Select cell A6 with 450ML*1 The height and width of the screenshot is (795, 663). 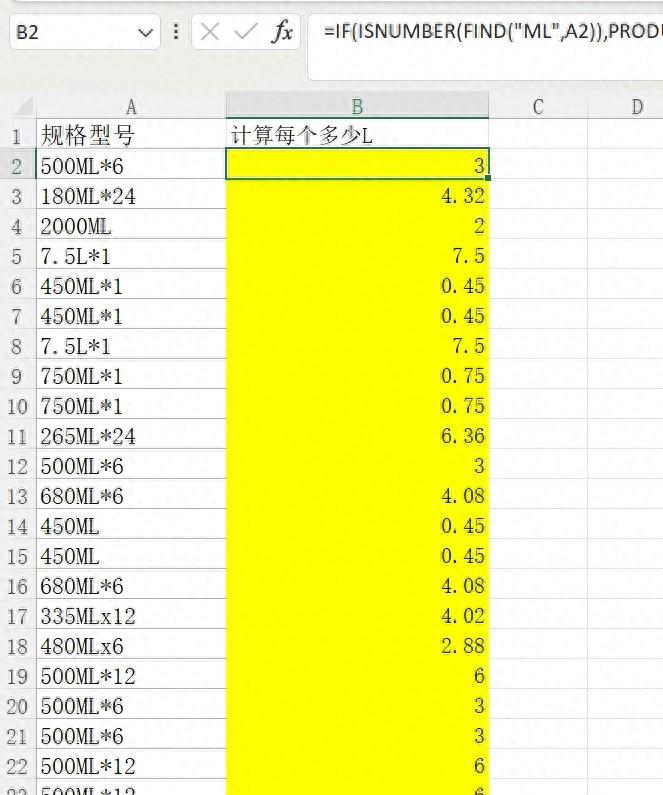tap(131, 286)
